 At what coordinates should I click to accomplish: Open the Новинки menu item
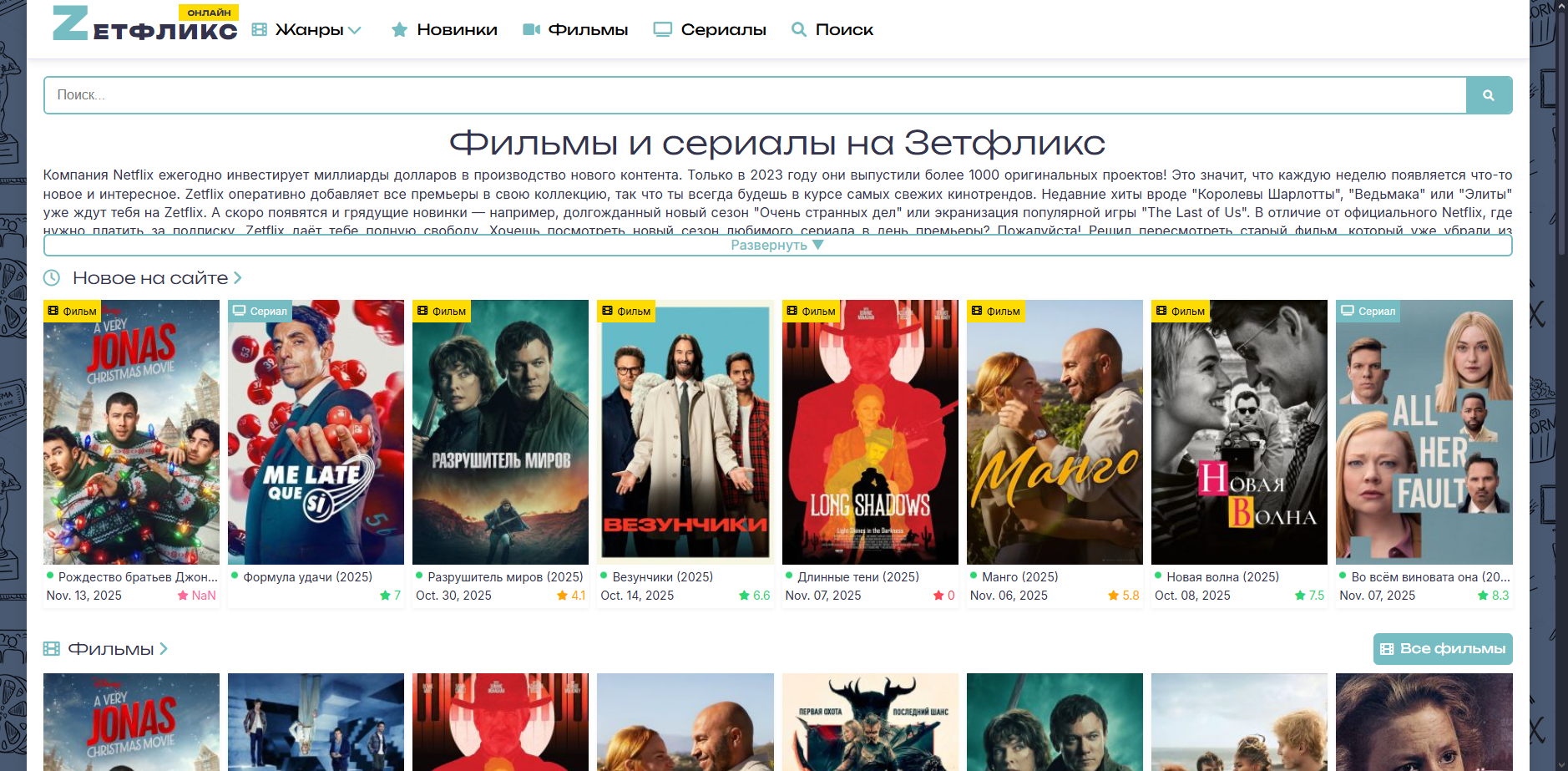(x=444, y=30)
